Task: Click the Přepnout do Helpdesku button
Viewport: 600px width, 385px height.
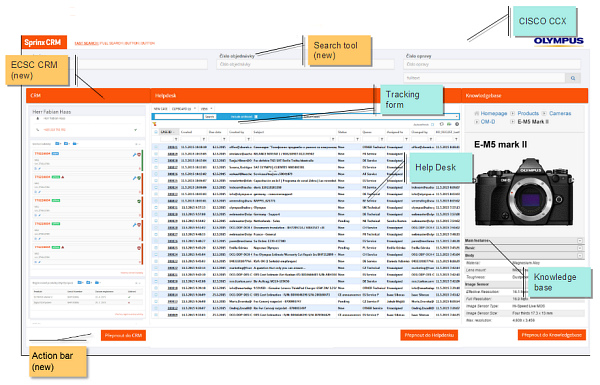Action: [429, 335]
